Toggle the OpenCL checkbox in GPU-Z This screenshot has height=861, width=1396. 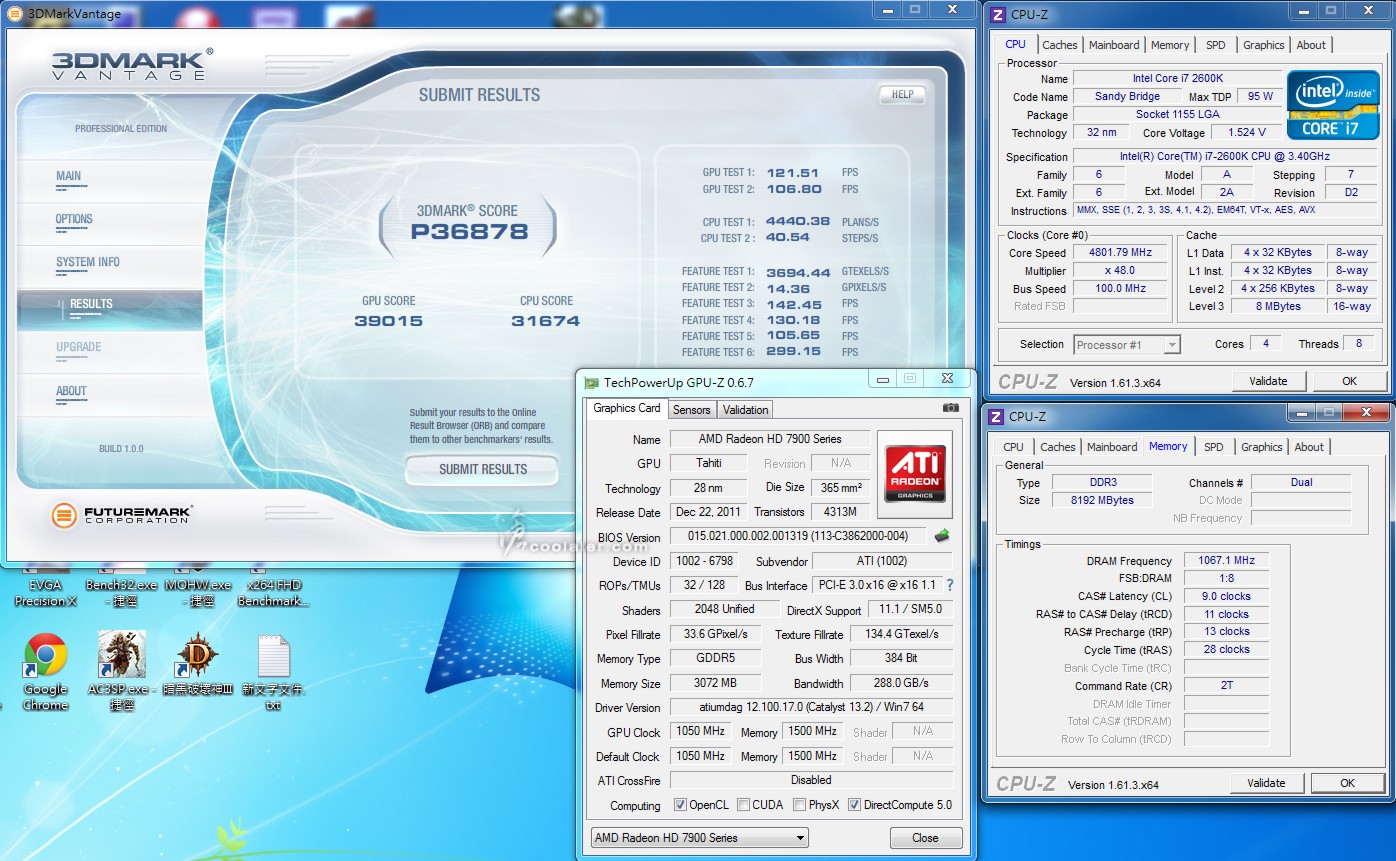click(680, 805)
